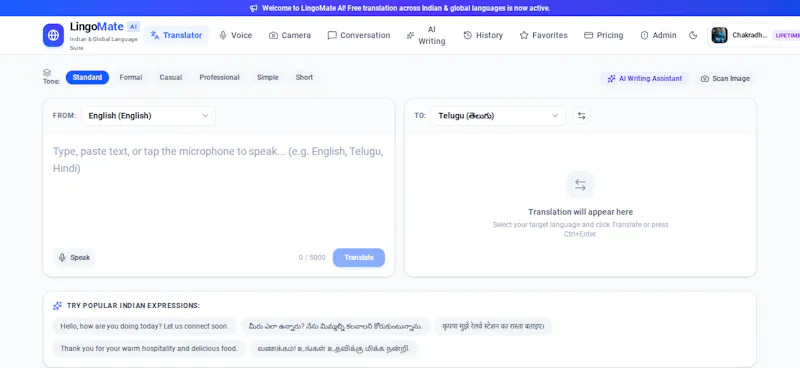The image size is (800, 368).
Task: Open the Favorites tab
Action: pos(543,35)
